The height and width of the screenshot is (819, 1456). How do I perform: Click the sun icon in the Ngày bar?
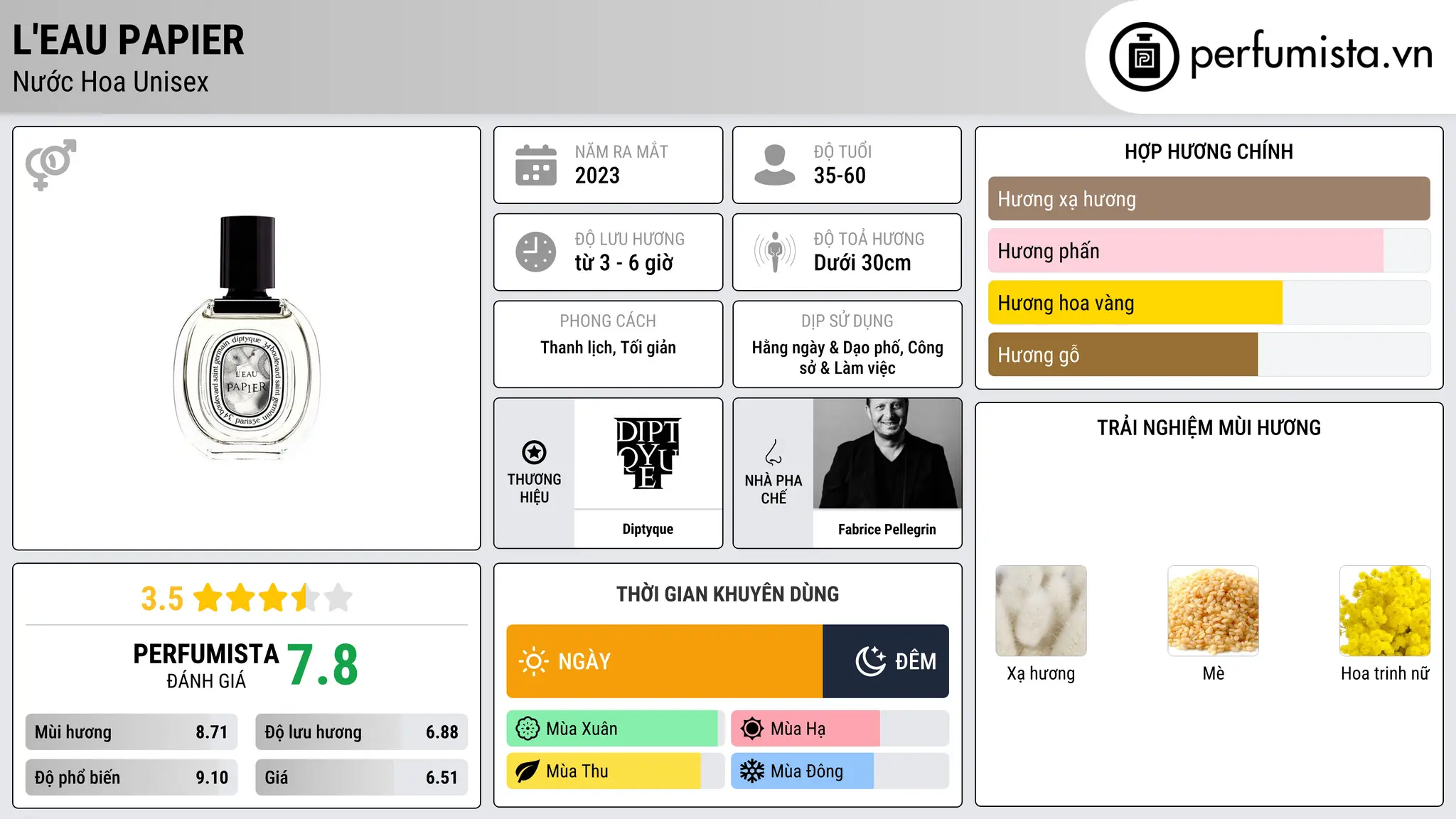click(x=533, y=661)
